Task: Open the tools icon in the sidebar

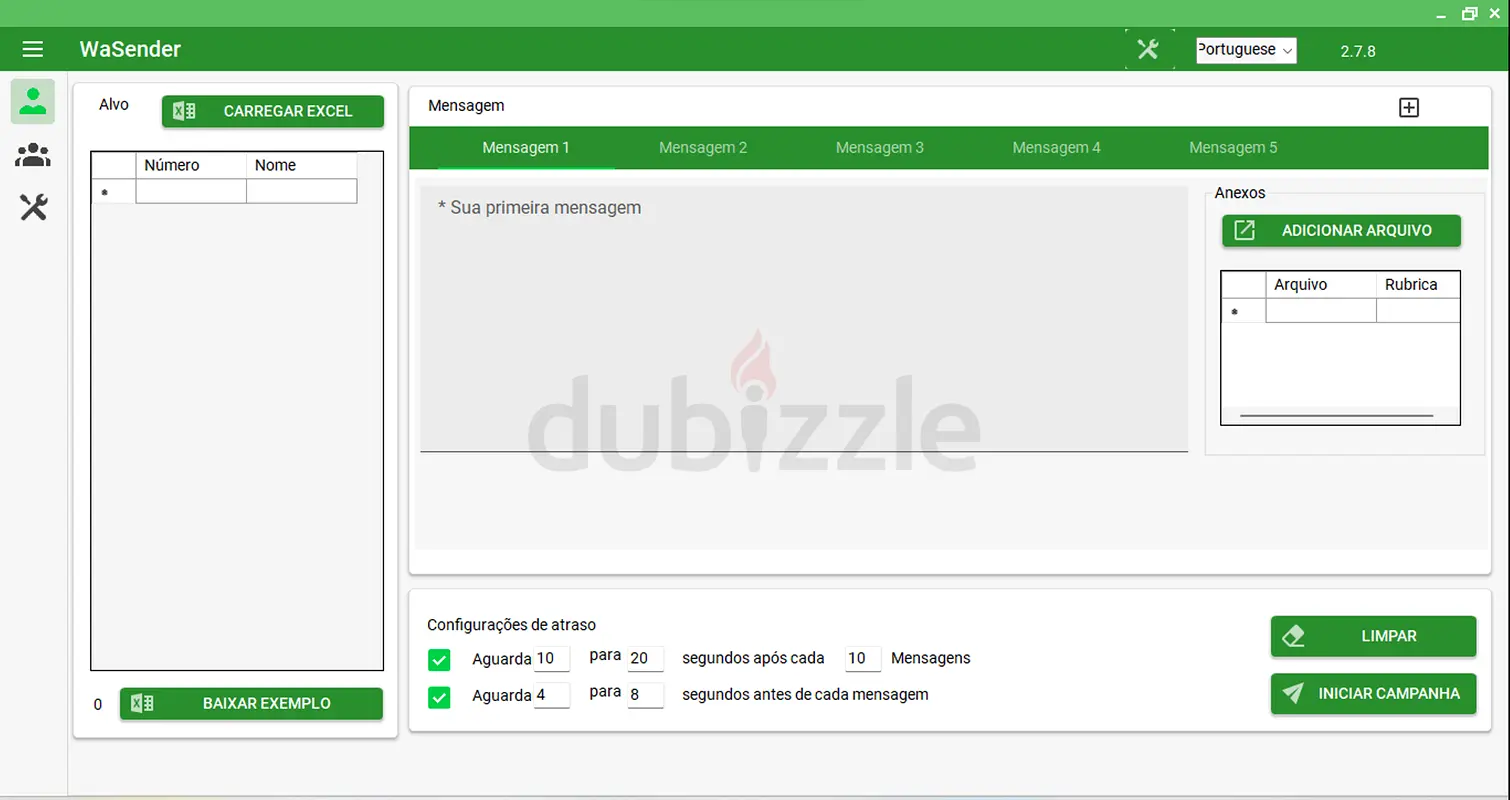Action: 33,208
